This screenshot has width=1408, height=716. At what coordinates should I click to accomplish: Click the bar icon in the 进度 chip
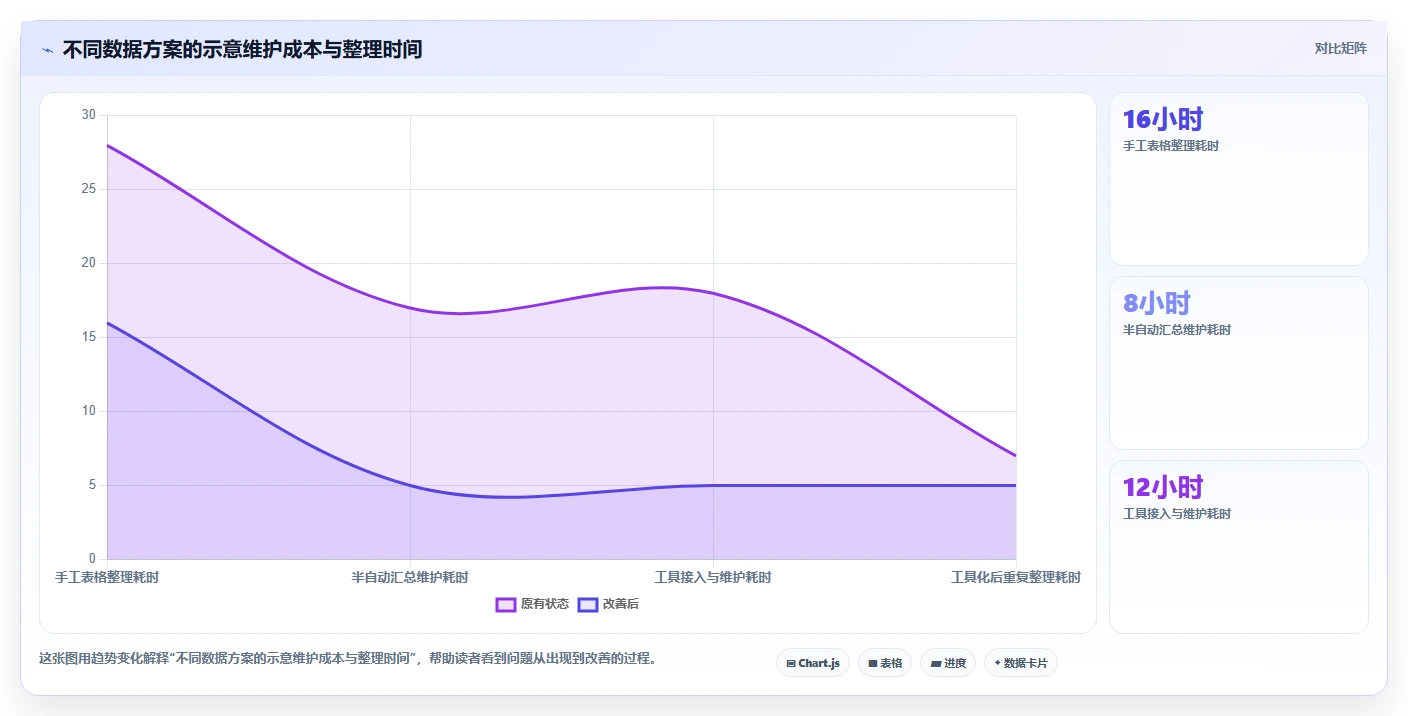[936, 663]
